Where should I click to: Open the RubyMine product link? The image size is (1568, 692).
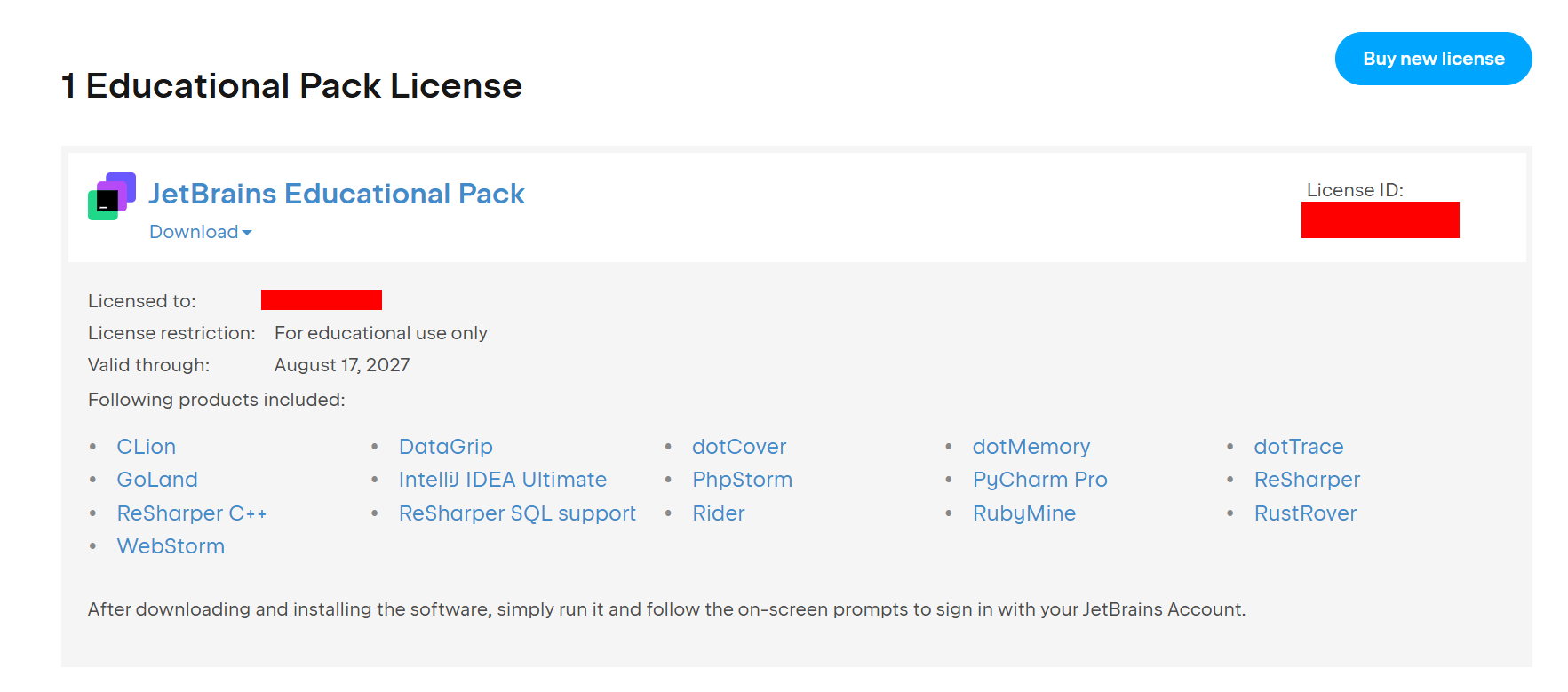[1024, 513]
